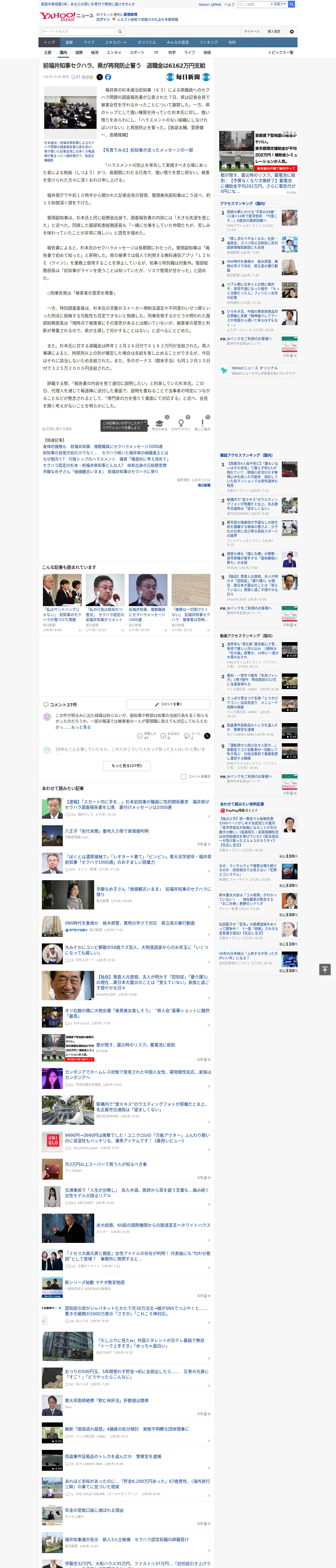Image resolution: width=336 pixels, height=1568 pixels.
Task: Open the ライブ tab in dark nav bar
Action: [x=89, y=43]
